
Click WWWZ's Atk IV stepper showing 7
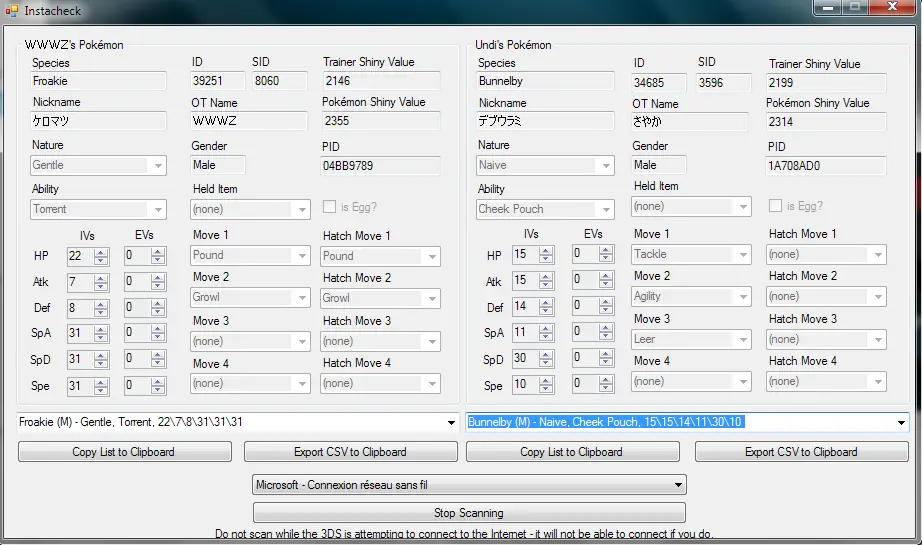[88, 282]
